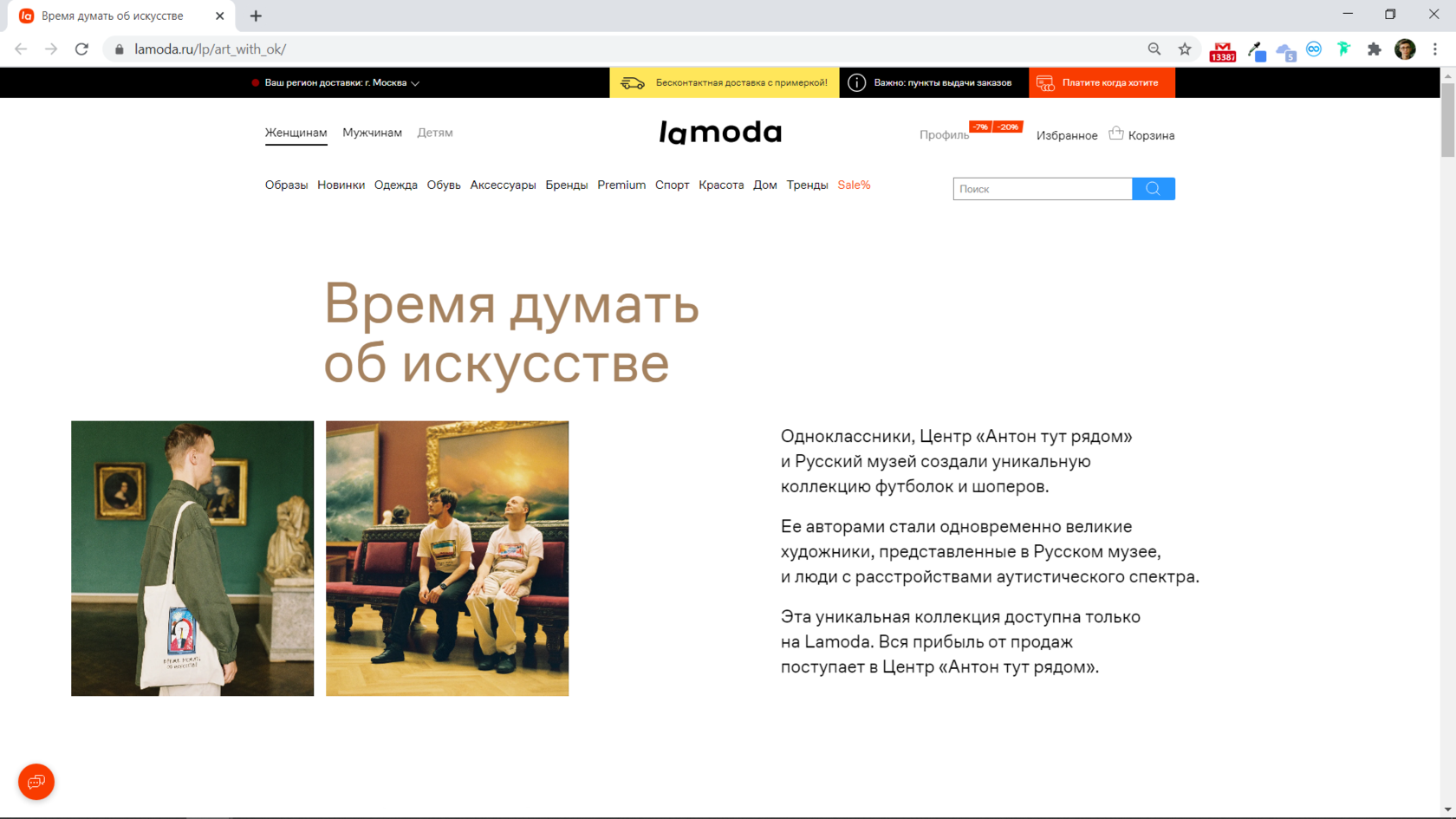Image resolution: width=1456 pixels, height=819 pixels.
Task: Click the browser forward arrow
Action: (x=51, y=49)
